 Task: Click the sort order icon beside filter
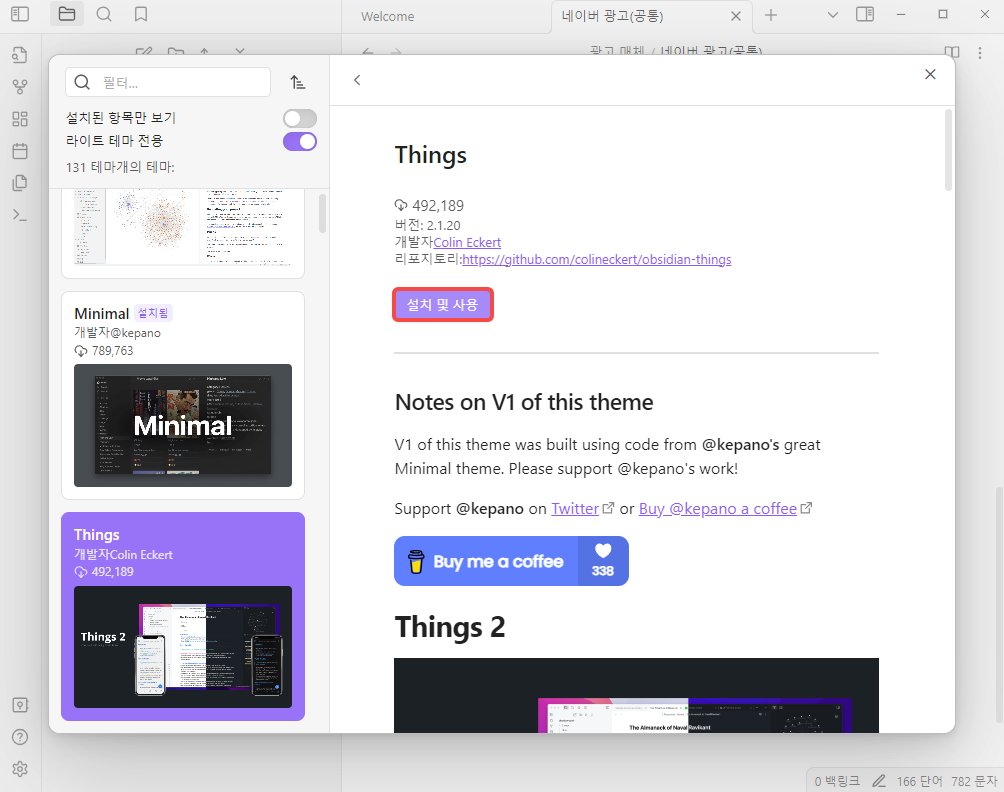[297, 82]
